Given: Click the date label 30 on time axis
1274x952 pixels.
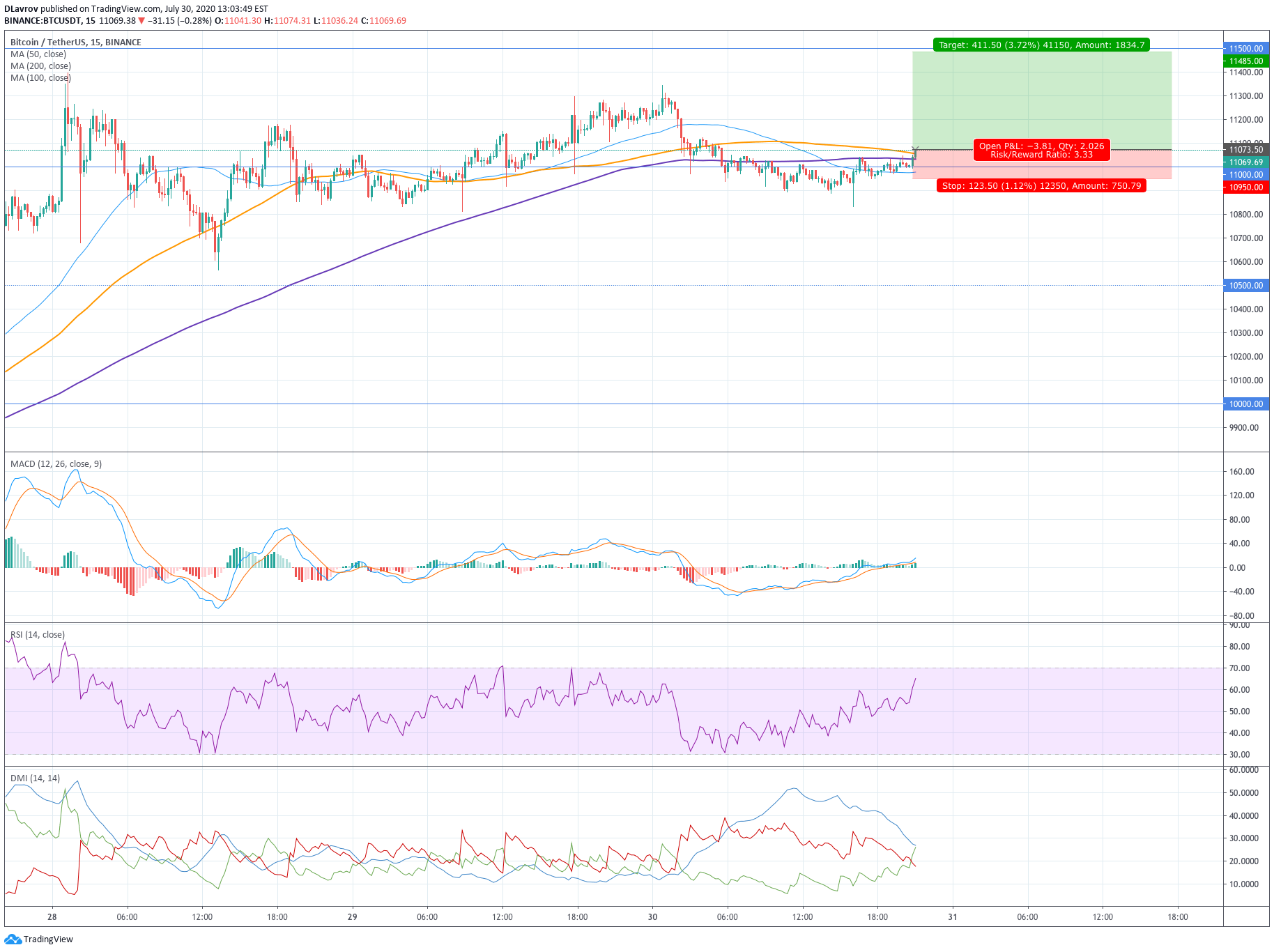Looking at the screenshot, I should coord(652,917).
